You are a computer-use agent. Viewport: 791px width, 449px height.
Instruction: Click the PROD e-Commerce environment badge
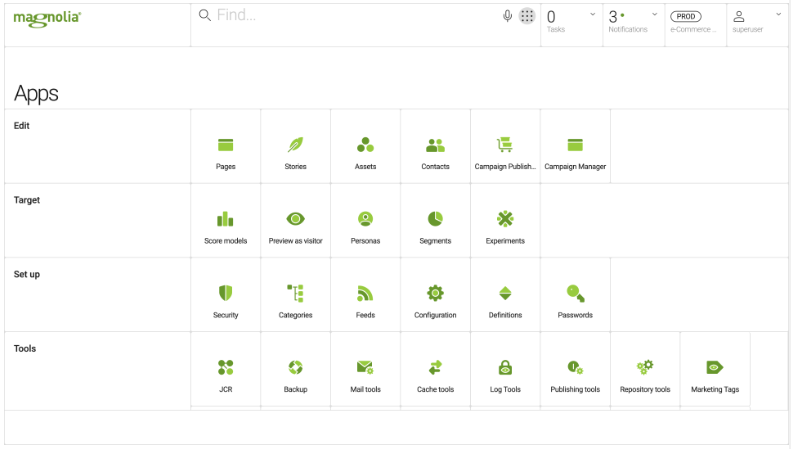pos(696,22)
